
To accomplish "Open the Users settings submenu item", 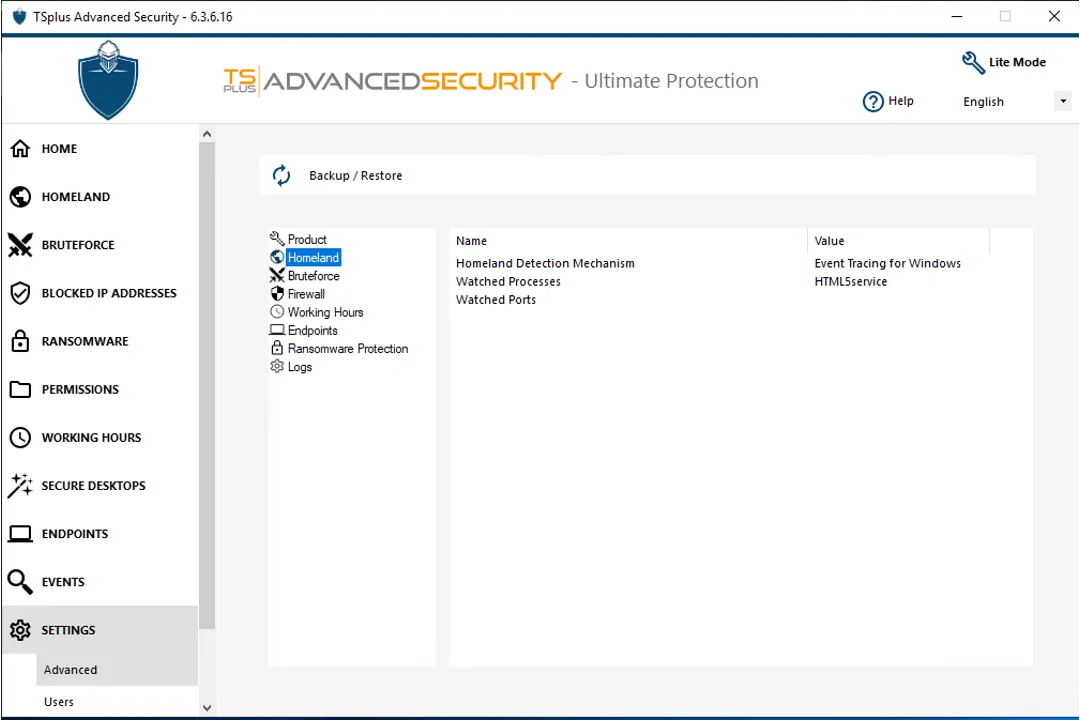I will 59,702.
